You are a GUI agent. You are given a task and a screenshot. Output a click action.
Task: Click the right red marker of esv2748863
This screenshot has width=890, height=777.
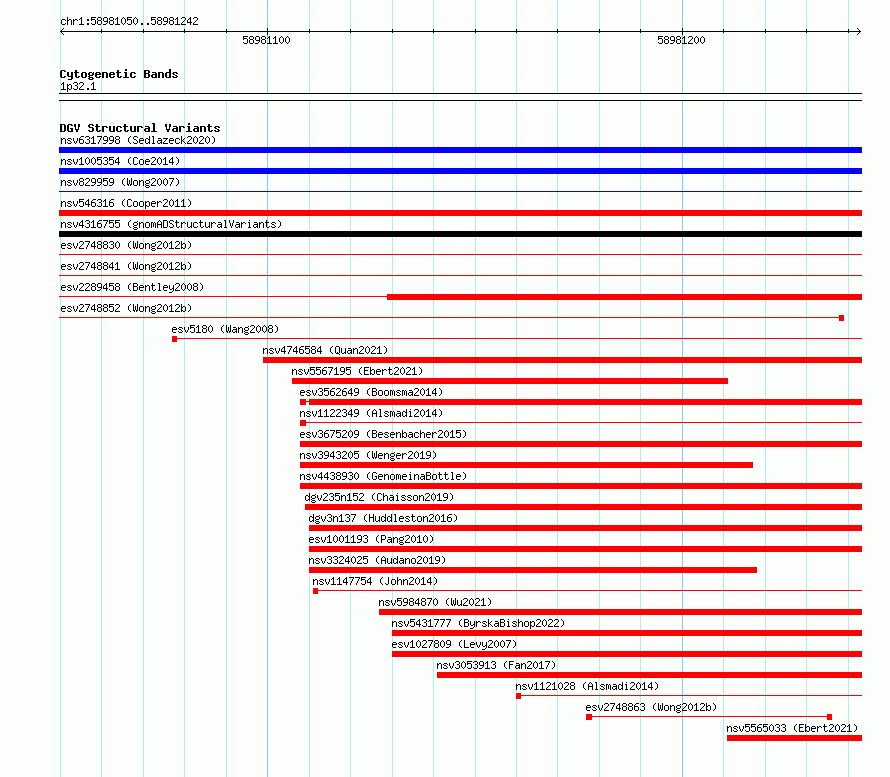[830, 717]
